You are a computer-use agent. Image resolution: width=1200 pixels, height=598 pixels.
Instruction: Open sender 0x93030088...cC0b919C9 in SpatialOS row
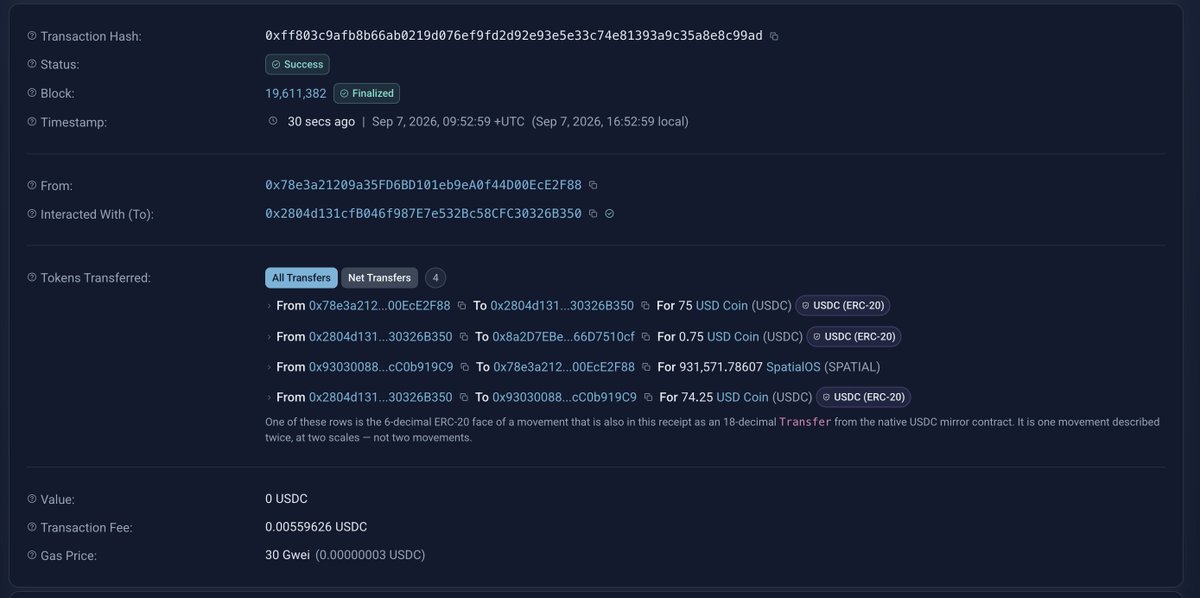381,367
